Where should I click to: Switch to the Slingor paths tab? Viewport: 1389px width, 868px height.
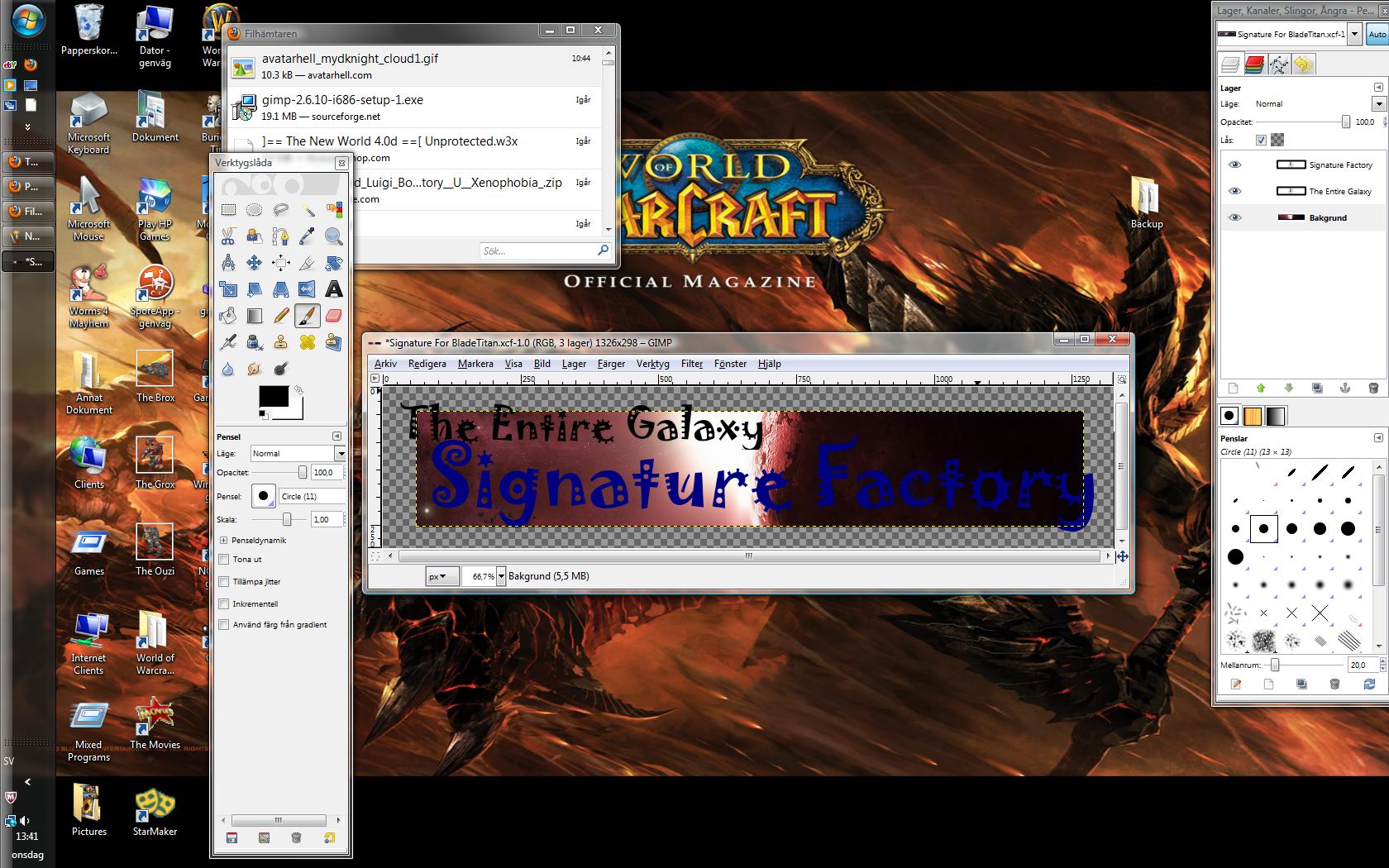[x=1278, y=64]
